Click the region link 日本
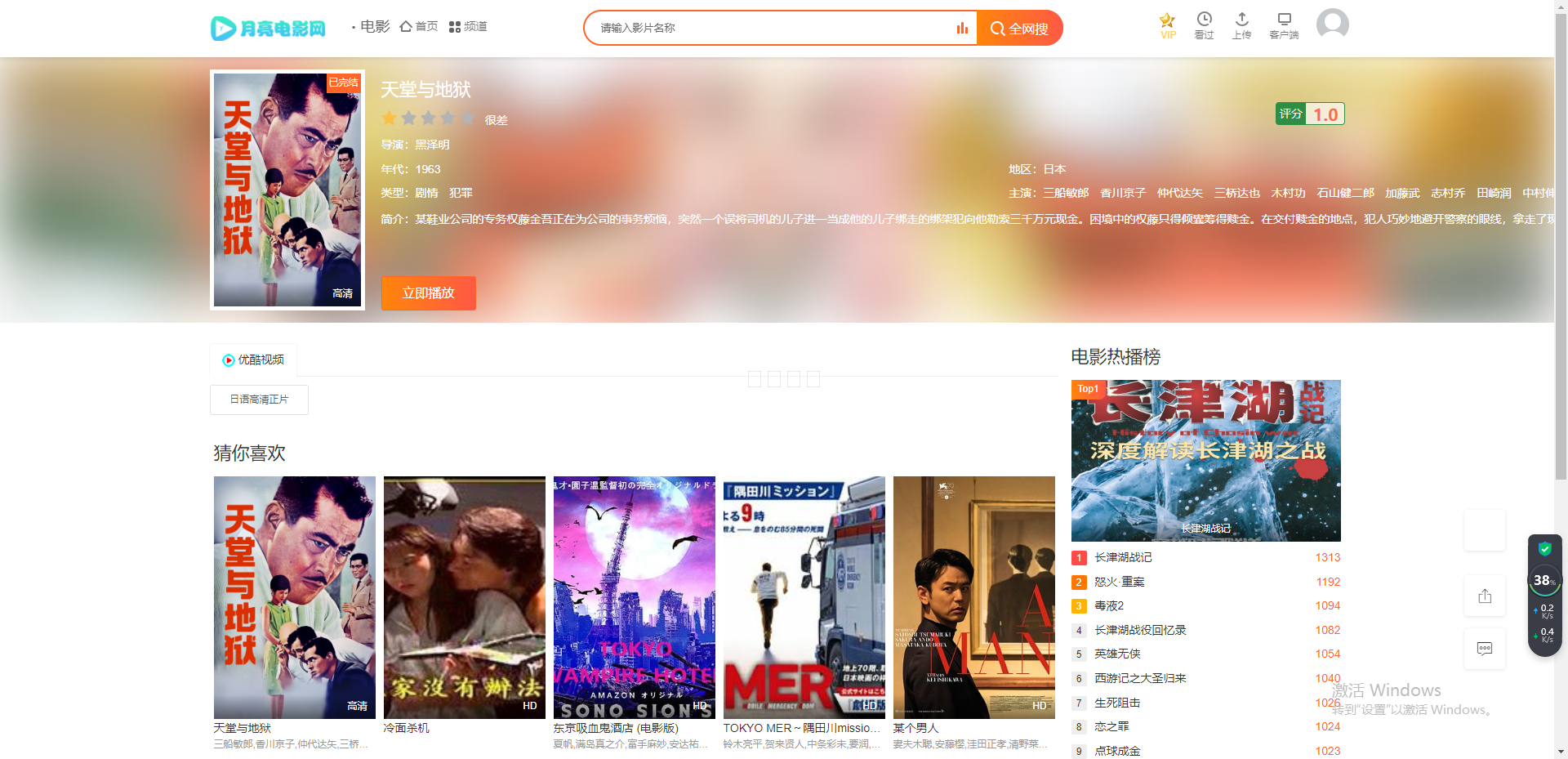The height and width of the screenshot is (759, 1568). point(1054,169)
